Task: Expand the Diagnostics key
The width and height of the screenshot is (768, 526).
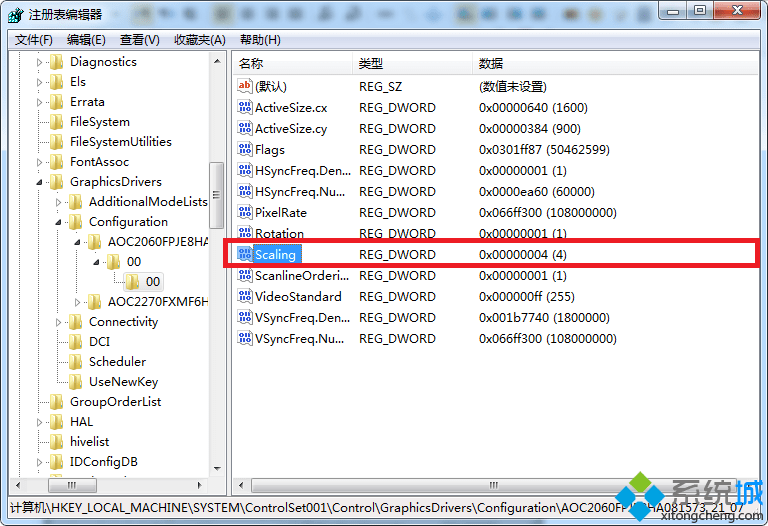Action: point(39,62)
